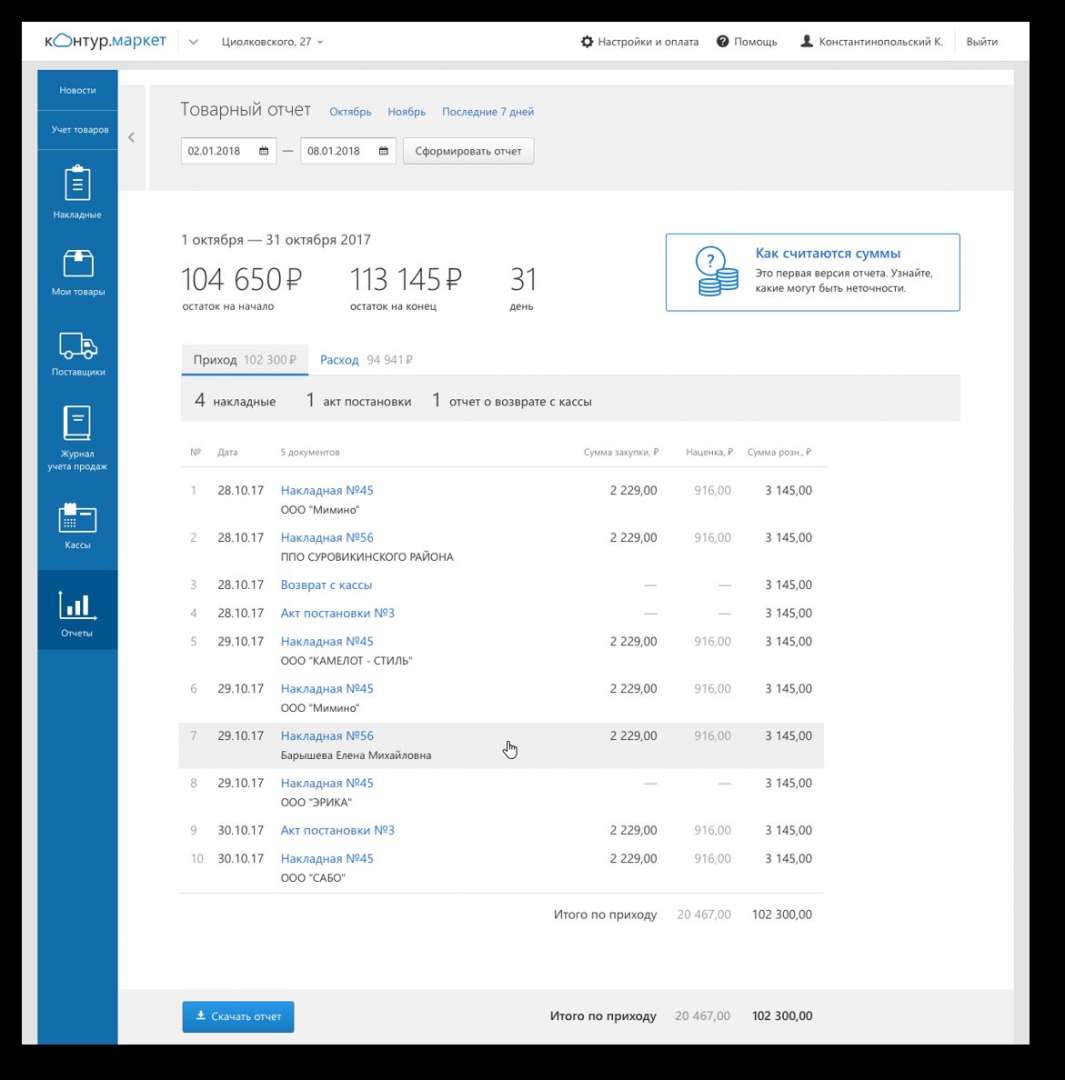Open calendar picker for start date 02.01.2018
Image resolution: width=1065 pixels, height=1080 pixels.
[264, 151]
